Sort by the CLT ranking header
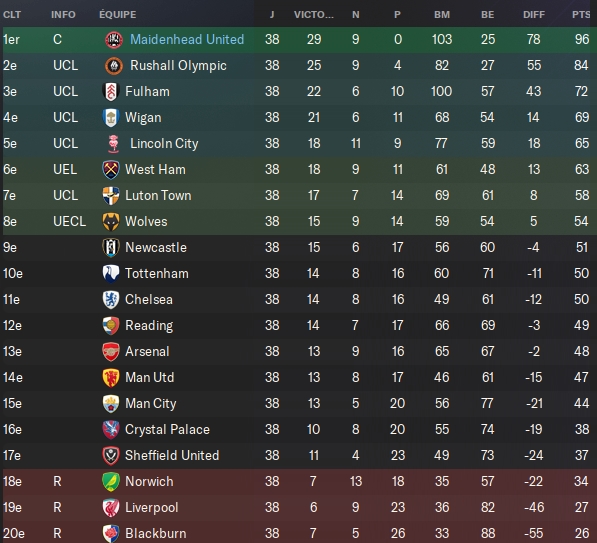 [x=12, y=14]
